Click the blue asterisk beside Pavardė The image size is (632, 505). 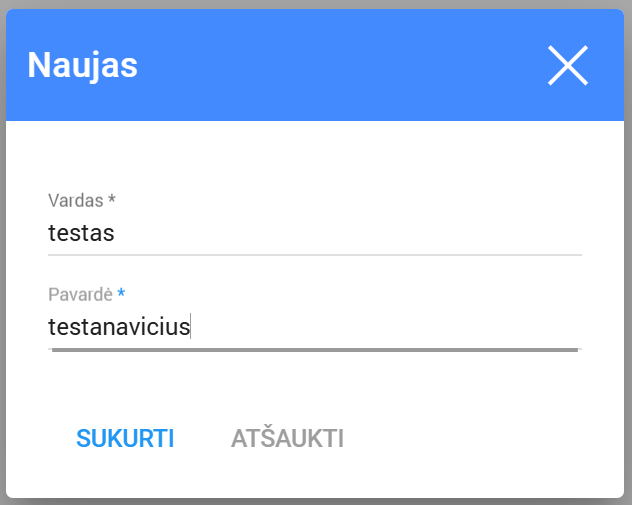[121, 294]
